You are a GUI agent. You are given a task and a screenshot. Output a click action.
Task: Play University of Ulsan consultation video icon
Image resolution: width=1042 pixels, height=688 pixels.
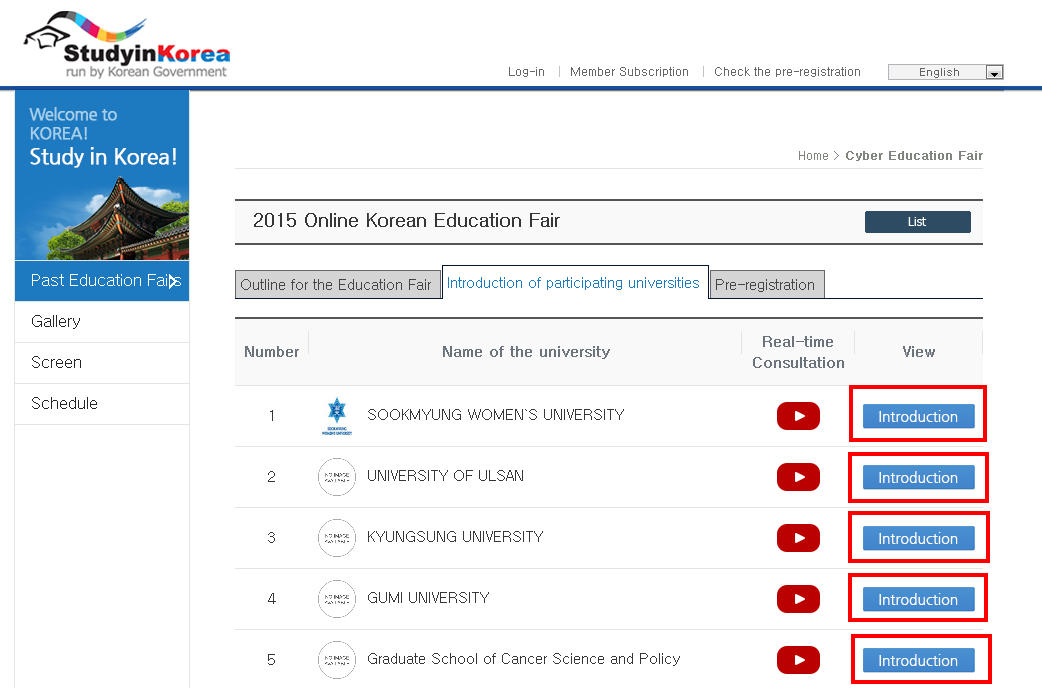tap(798, 477)
